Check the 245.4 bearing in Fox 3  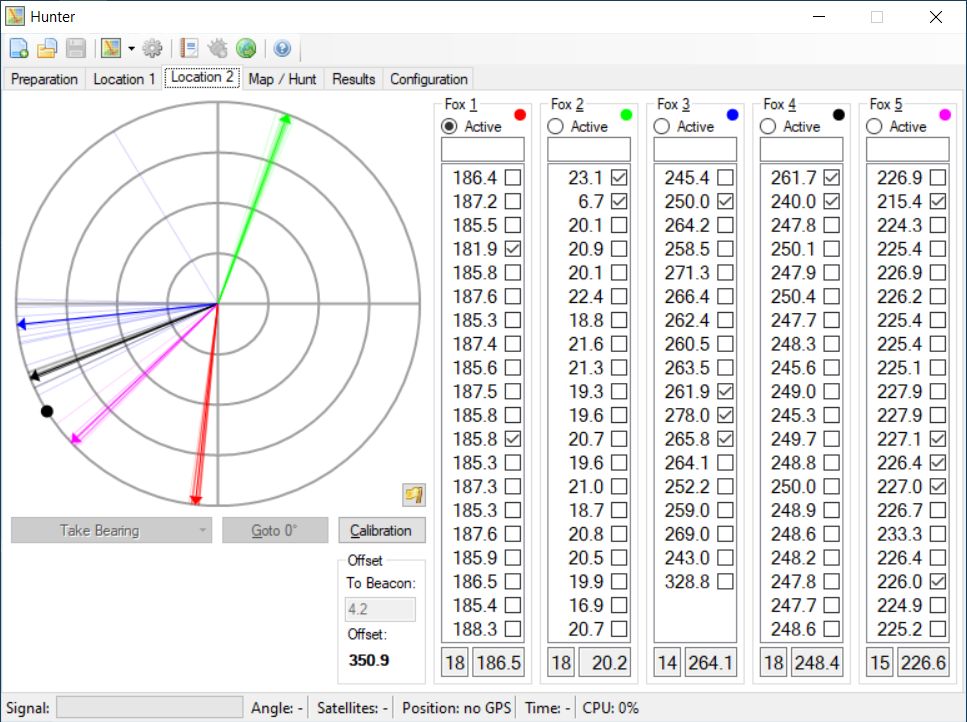[x=725, y=178]
